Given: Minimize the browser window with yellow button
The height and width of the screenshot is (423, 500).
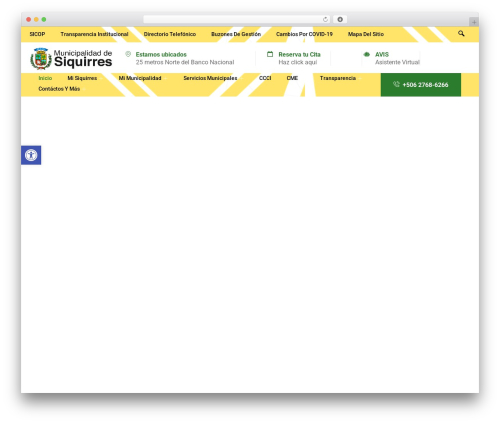Looking at the screenshot, I should pyautogui.click(x=36, y=19).
